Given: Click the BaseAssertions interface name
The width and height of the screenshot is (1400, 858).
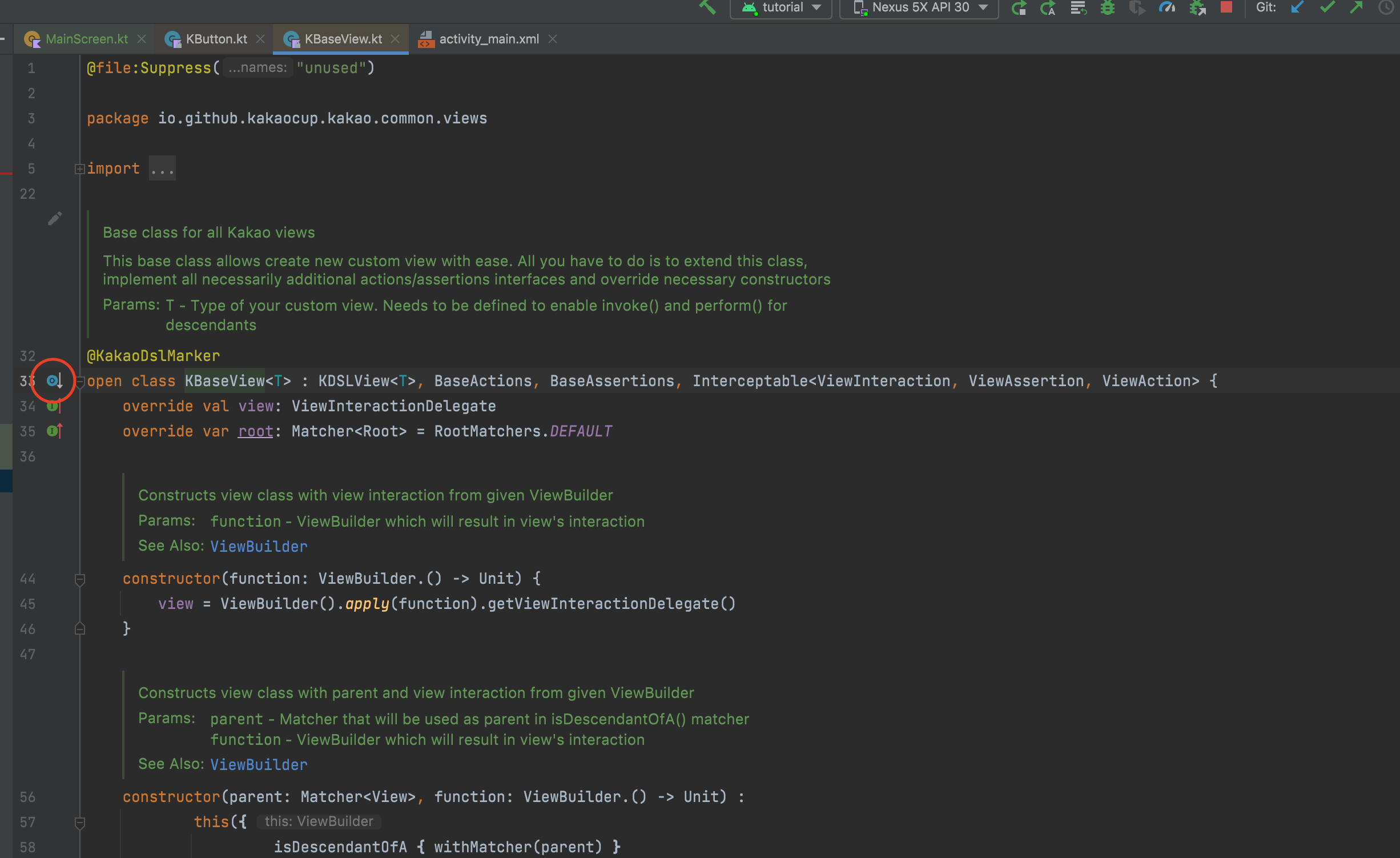Looking at the screenshot, I should [612, 381].
